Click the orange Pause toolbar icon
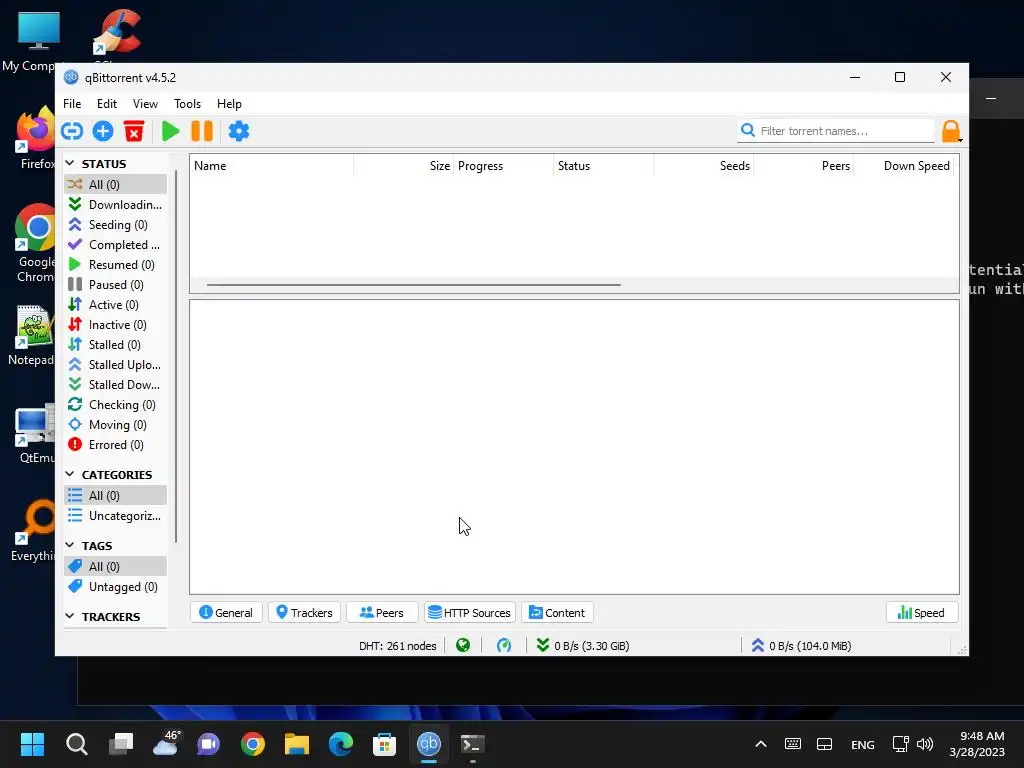Viewport: 1024px width, 768px height. tap(202, 131)
